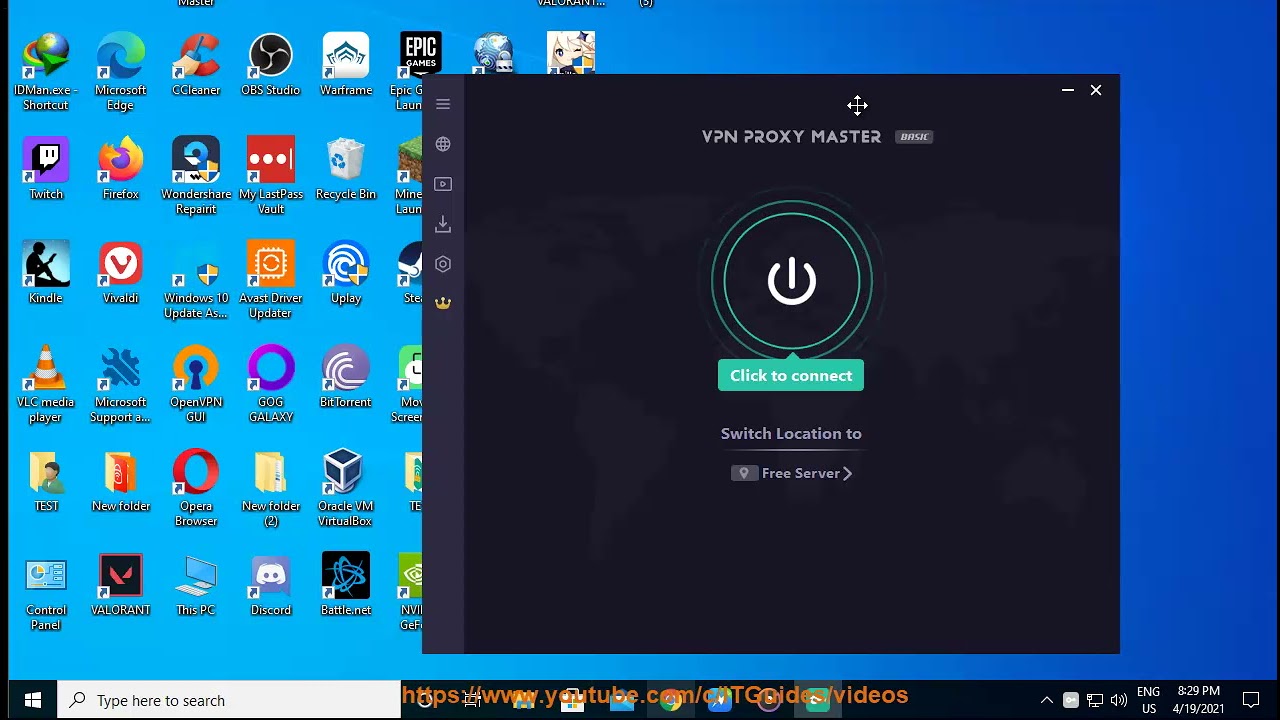Launch Vivaldi browser icon
The height and width of the screenshot is (720, 1280).
(121, 273)
